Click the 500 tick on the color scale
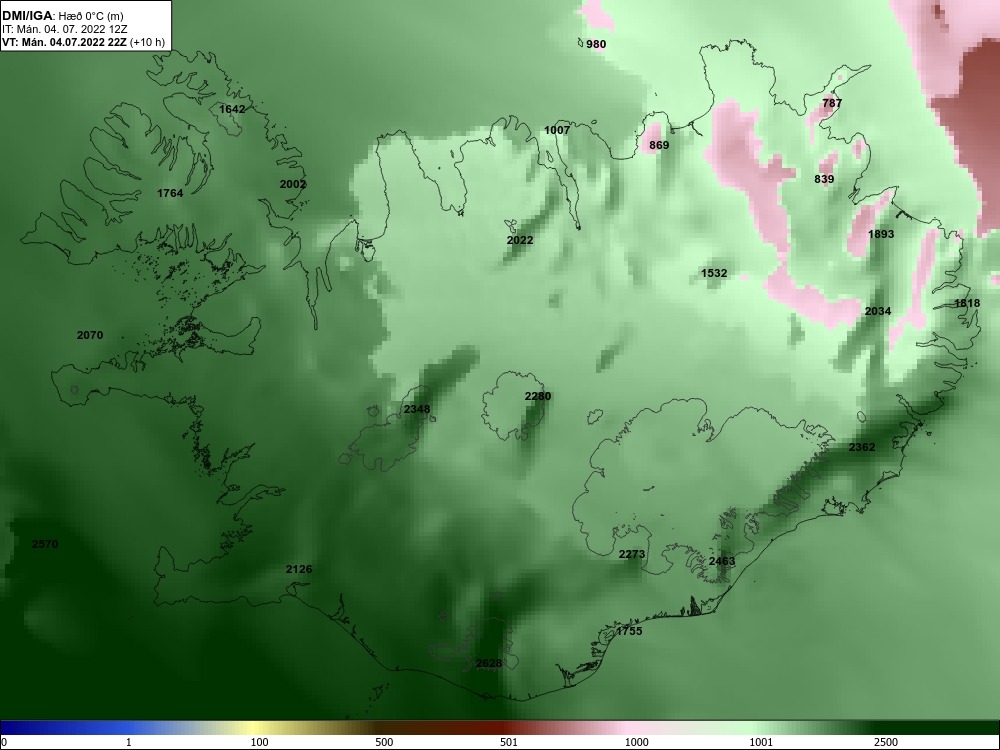This screenshot has height=750, width=1000. 385,742
